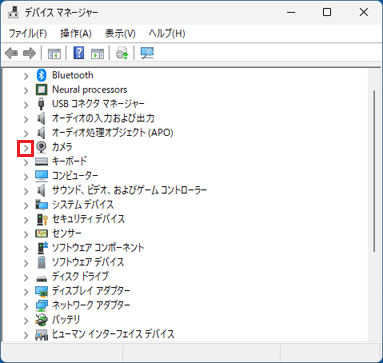Image resolution: width=383 pixels, height=363 pixels.
Task: Click the Forward arrow toolbar icon
Action: (29, 53)
